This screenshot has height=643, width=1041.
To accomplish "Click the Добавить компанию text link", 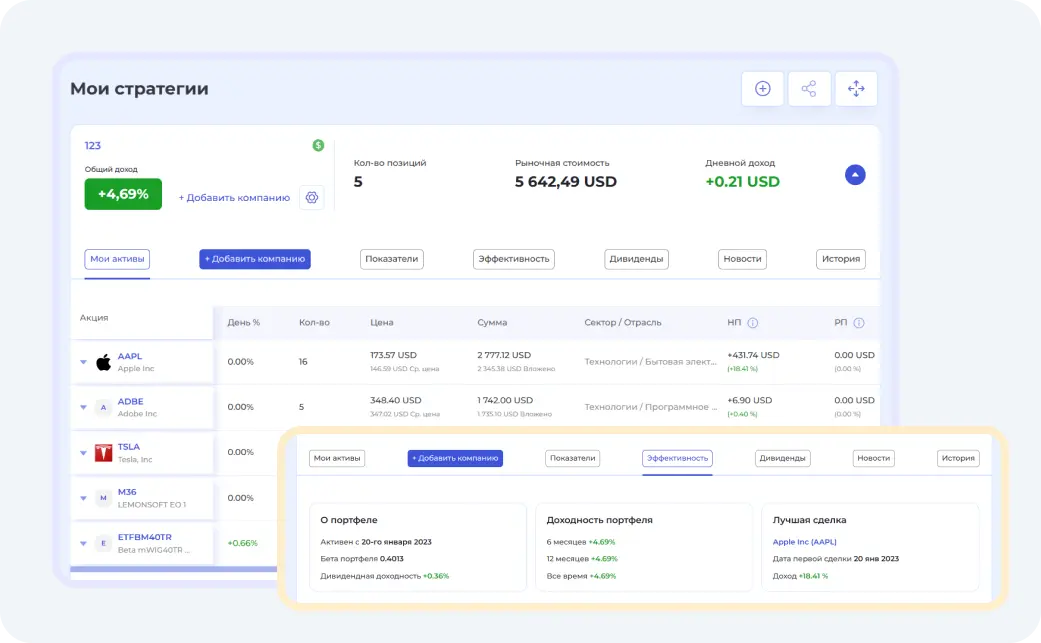I will pyautogui.click(x=234, y=198).
